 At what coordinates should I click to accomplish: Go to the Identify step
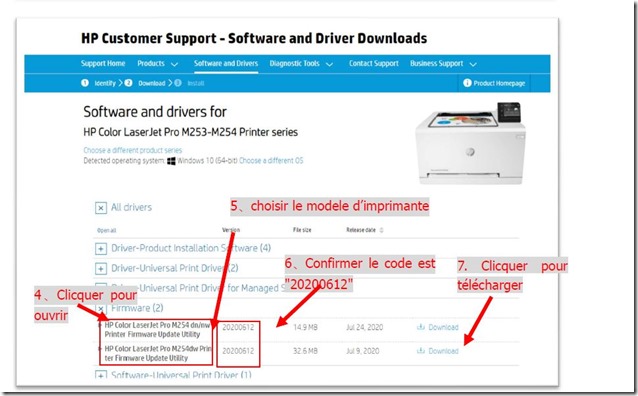pos(105,83)
